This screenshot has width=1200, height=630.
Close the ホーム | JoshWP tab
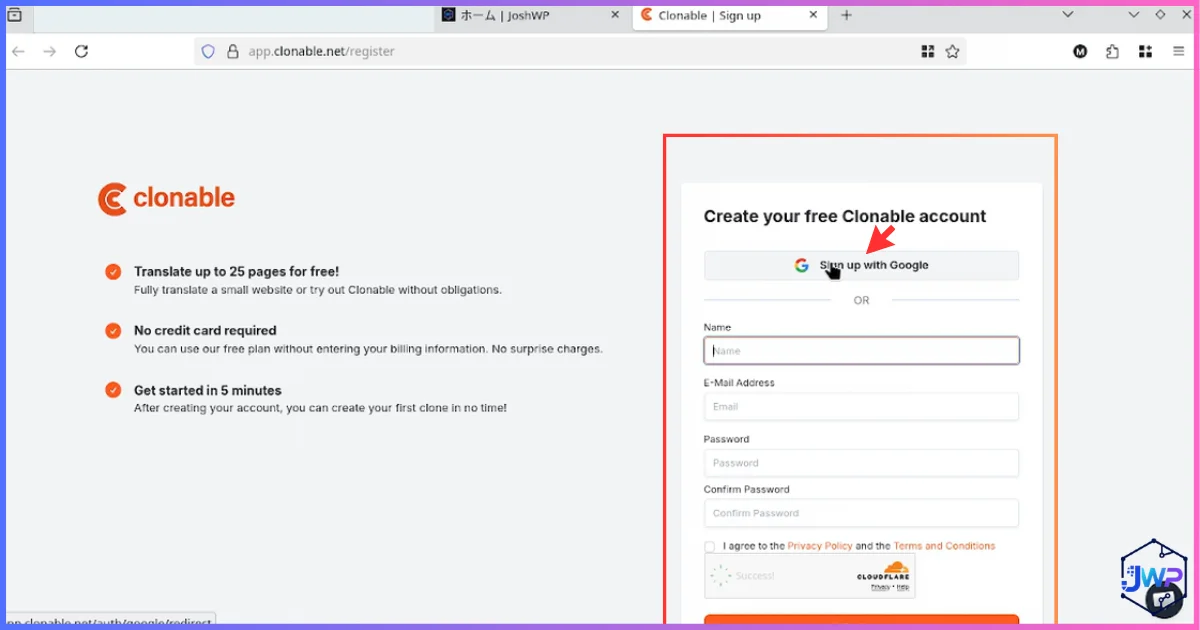click(613, 15)
